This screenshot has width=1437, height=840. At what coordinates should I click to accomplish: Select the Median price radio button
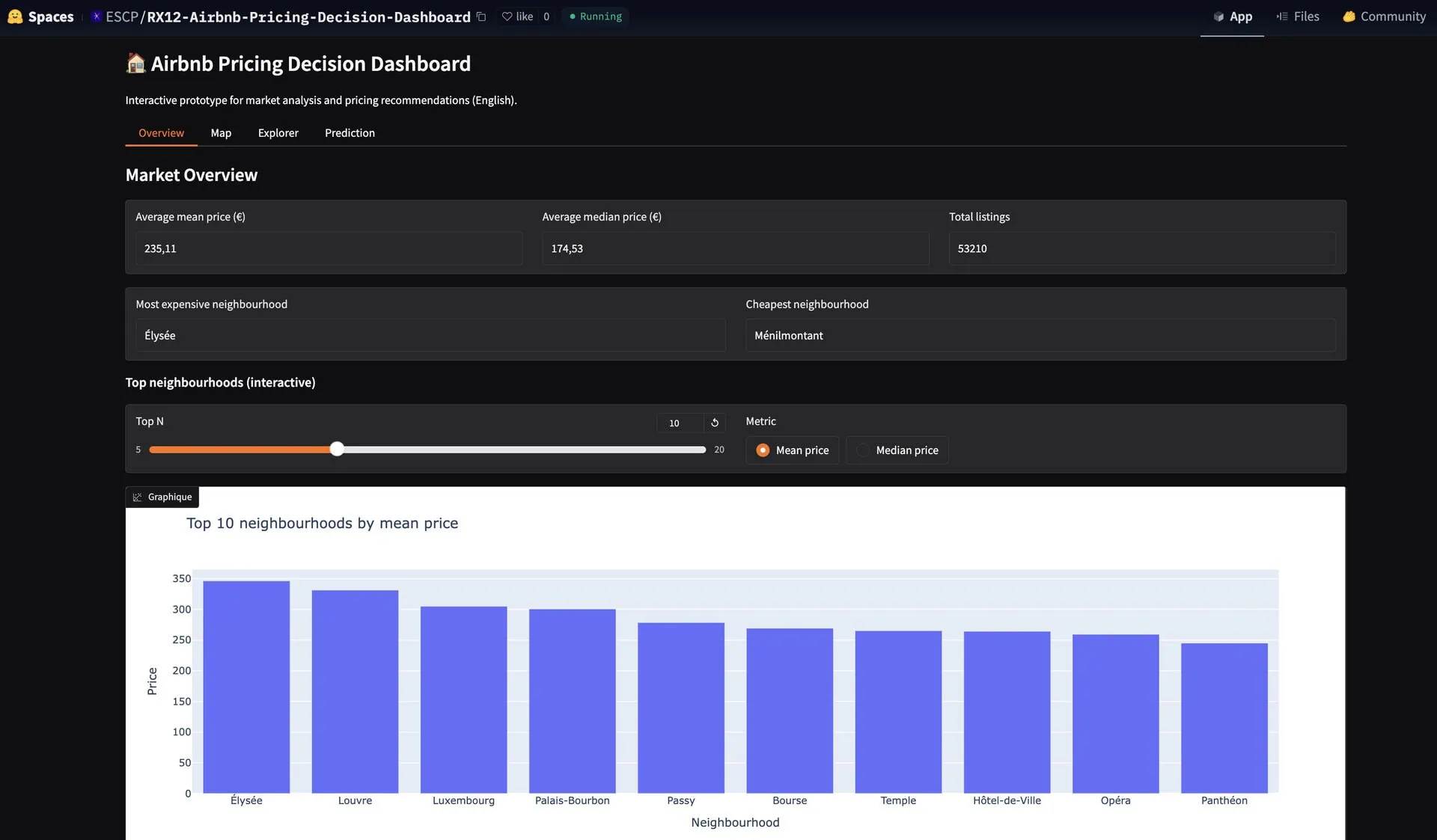pos(864,450)
